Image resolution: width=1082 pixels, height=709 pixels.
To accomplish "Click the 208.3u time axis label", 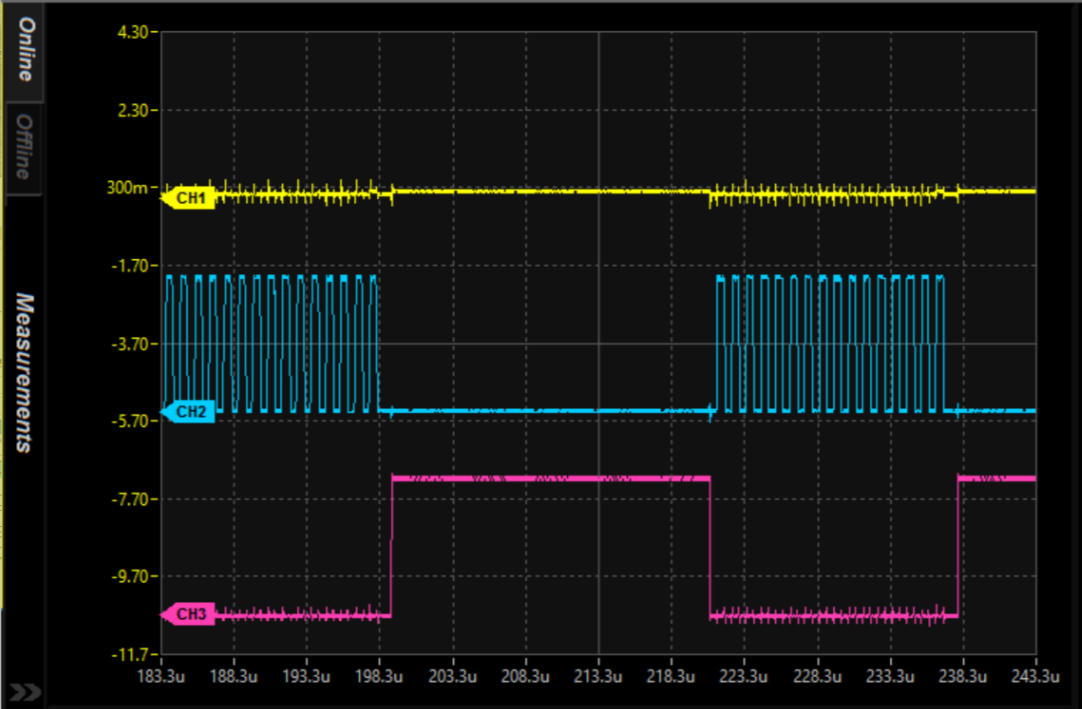I will [x=525, y=676].
